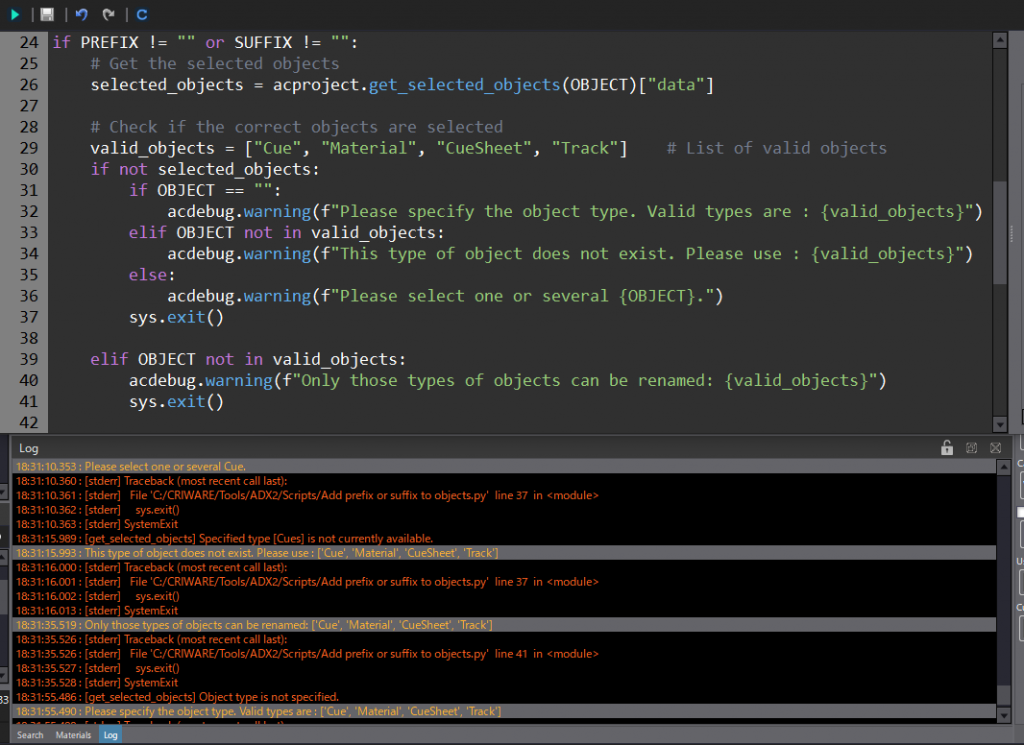The width and height of the screenshot is (1024, 745).
Task: Close the Log panel
Action: click(x=995, y=448)
